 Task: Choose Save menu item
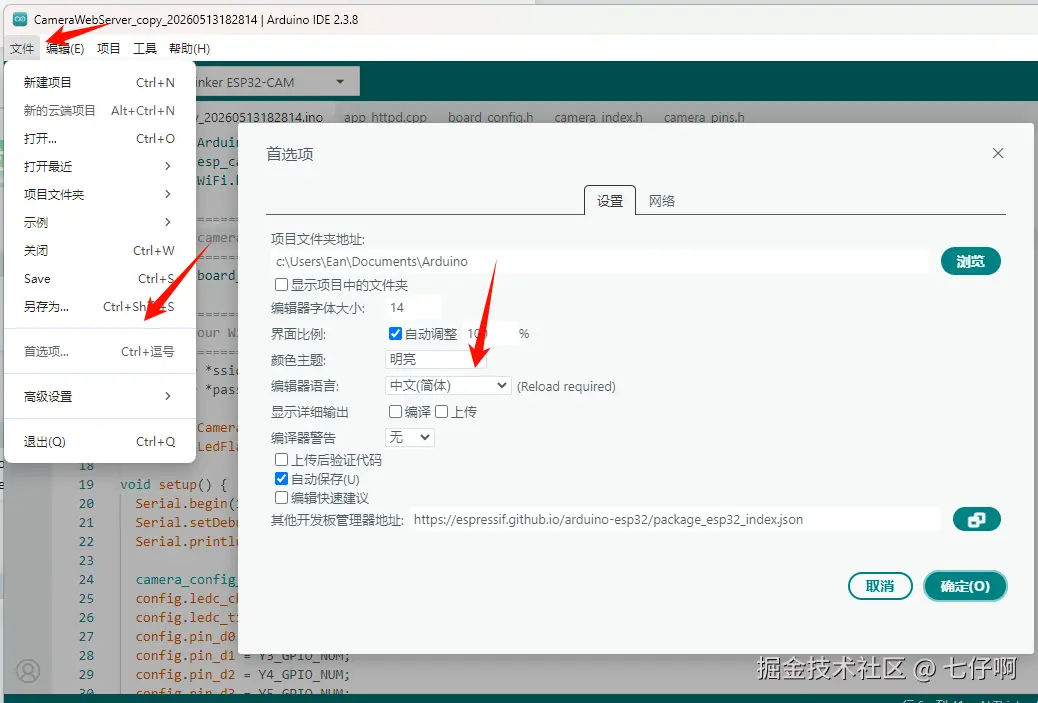pos(99,279)
